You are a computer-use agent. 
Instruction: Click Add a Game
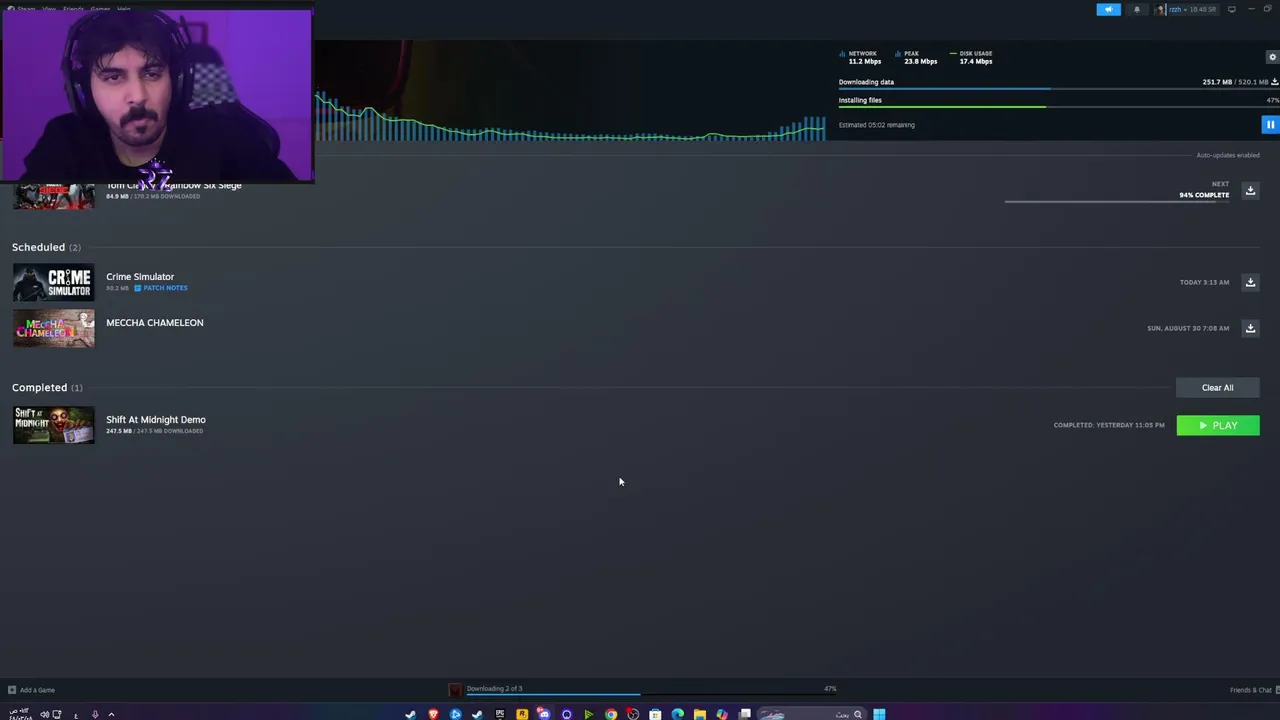[31, 690]
